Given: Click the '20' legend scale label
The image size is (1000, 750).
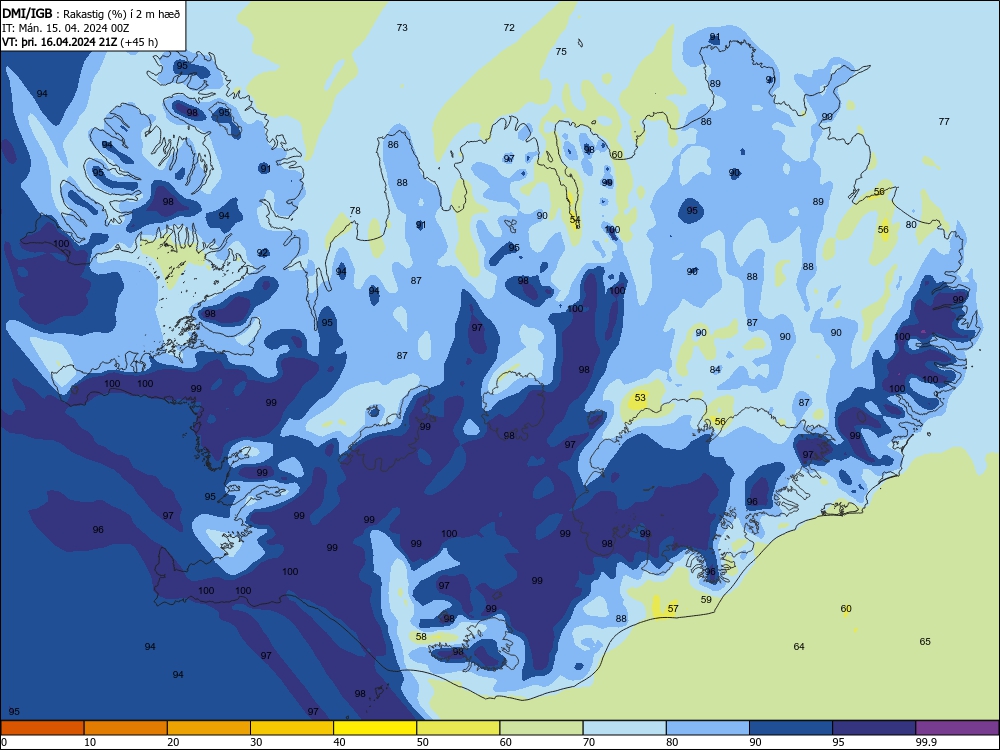Looking at the screenshot, I should tap(173, 742).
